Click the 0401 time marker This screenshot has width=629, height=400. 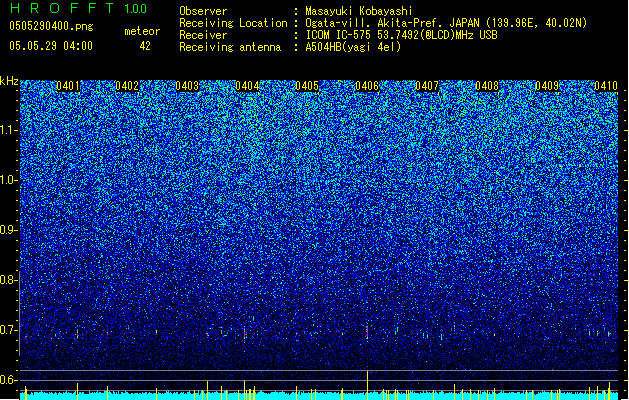pyautogui.click(x=68, y=86)
